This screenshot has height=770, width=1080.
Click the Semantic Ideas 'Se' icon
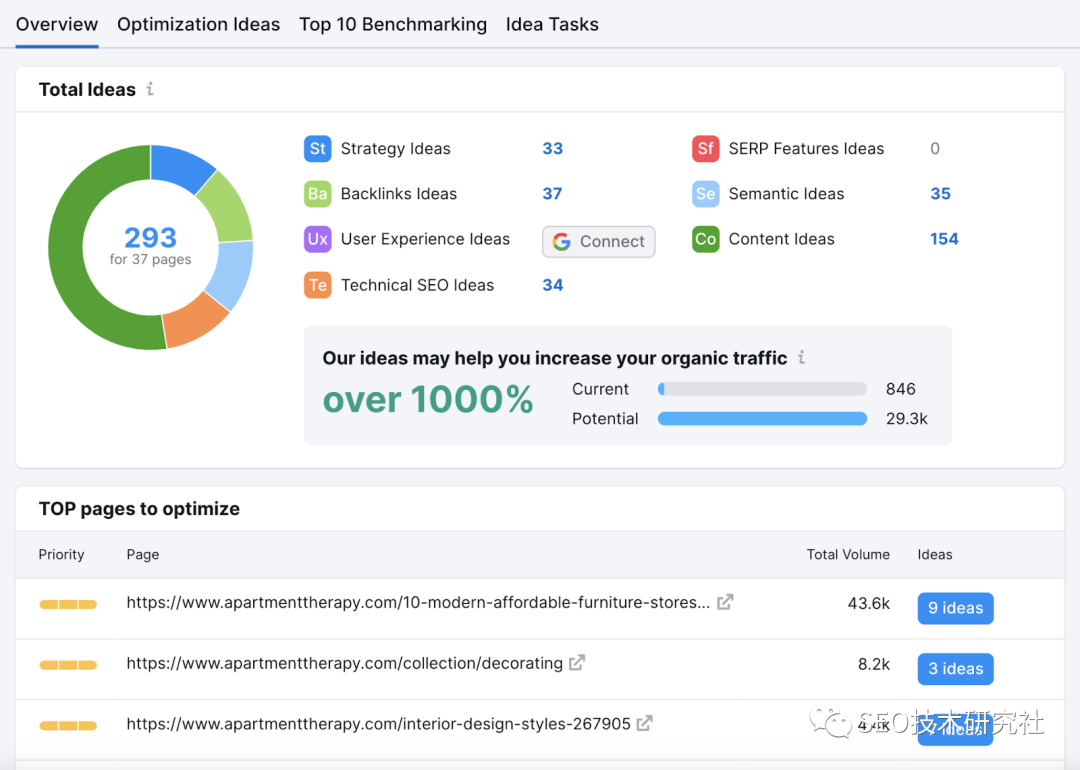pyautogui.click(x=705, y=194)
